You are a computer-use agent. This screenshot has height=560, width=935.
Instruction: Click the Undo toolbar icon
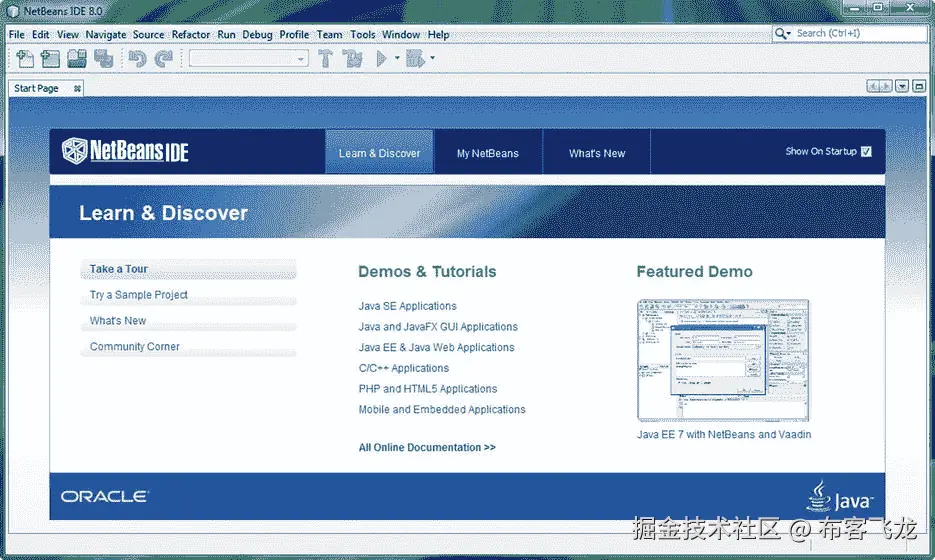[x=137, y=58]
